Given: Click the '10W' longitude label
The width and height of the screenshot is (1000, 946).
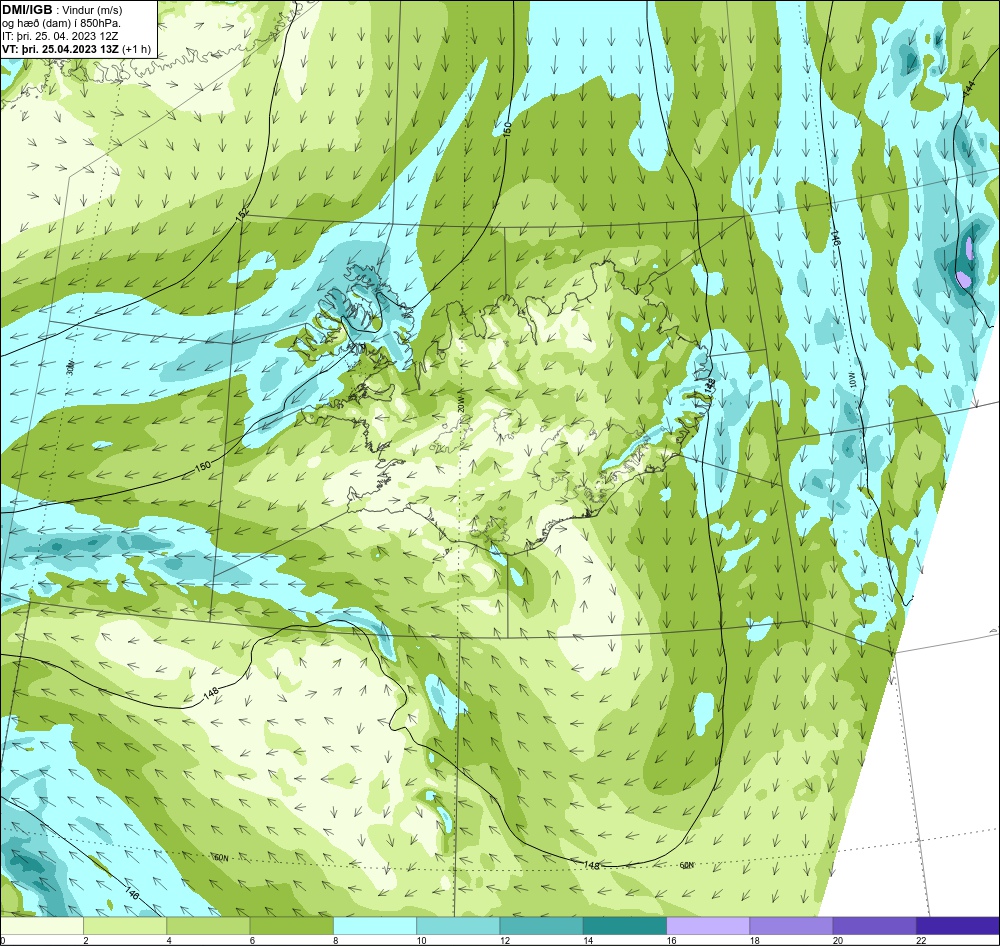Looking at the screenshot, I should 852,380.
